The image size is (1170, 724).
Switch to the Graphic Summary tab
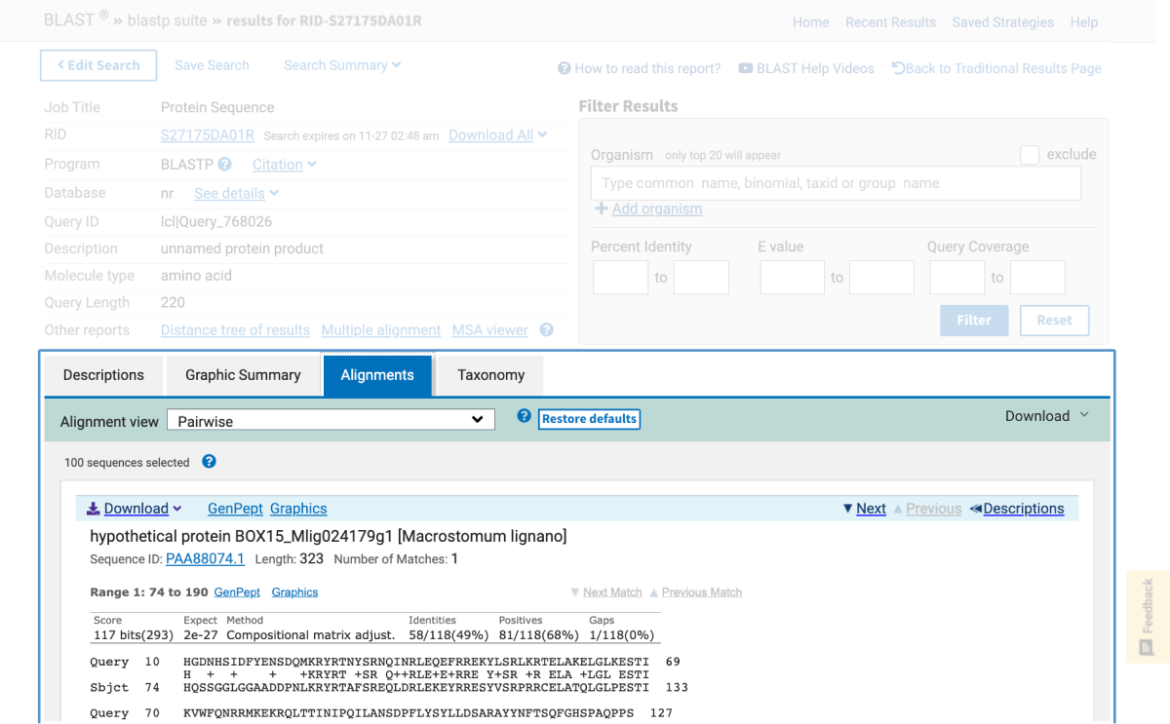click(x=243, y=376)
